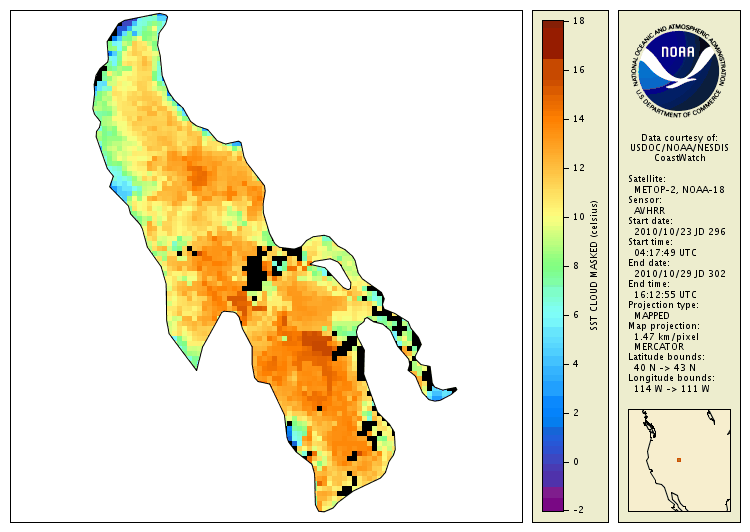Click the '40 N -> 43 N' latitude value
The height and width of the screenshot is (532, 750).
(x=665, y=367)
